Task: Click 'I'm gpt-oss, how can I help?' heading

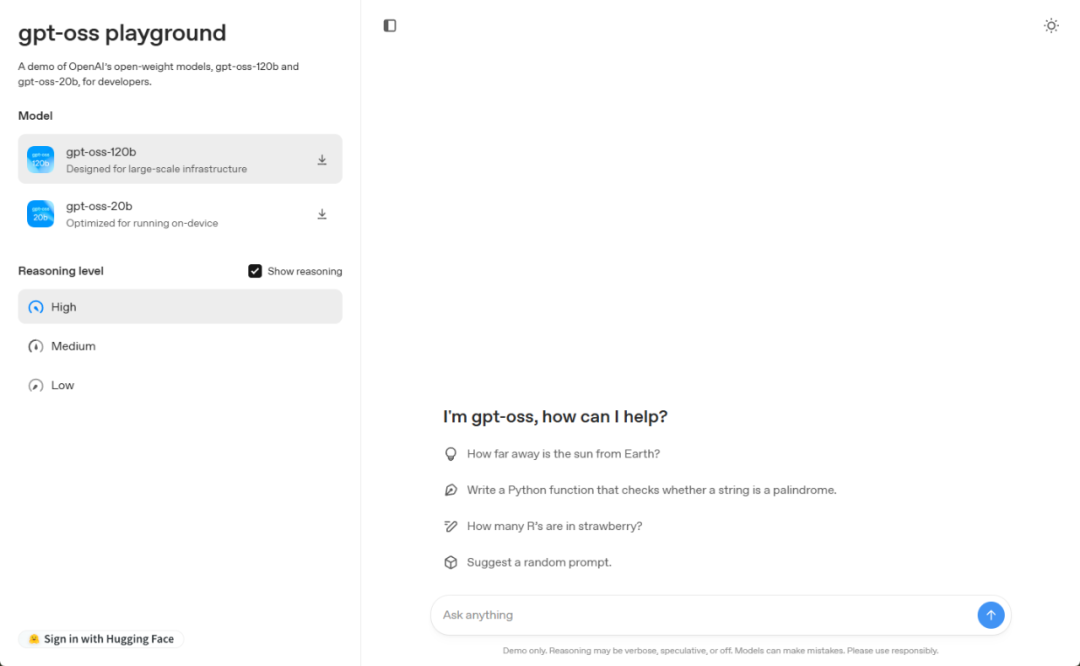Action: pos(555,417)
